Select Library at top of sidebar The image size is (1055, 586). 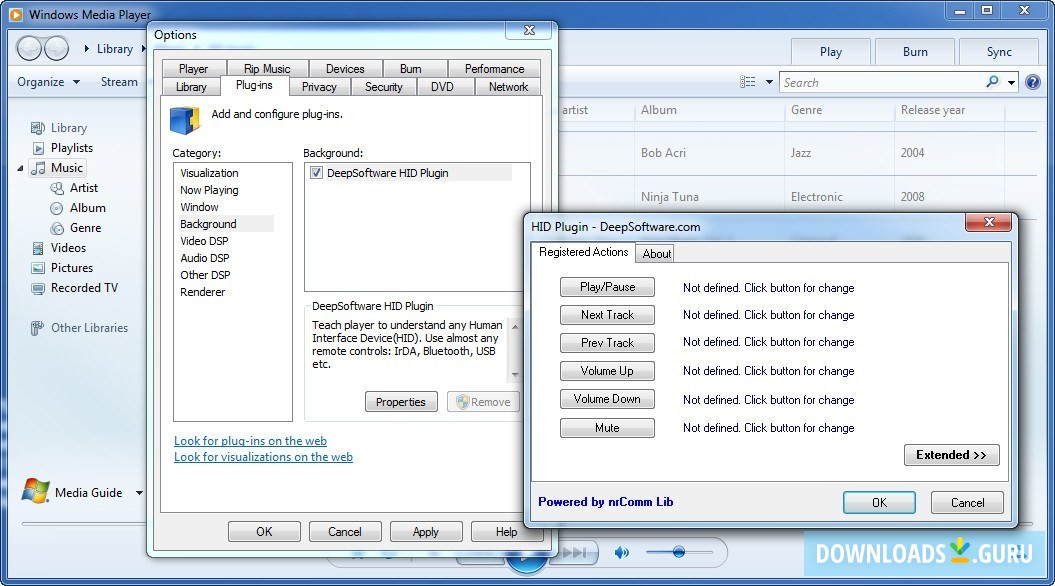pyautogui.click(x=68, y=127)
